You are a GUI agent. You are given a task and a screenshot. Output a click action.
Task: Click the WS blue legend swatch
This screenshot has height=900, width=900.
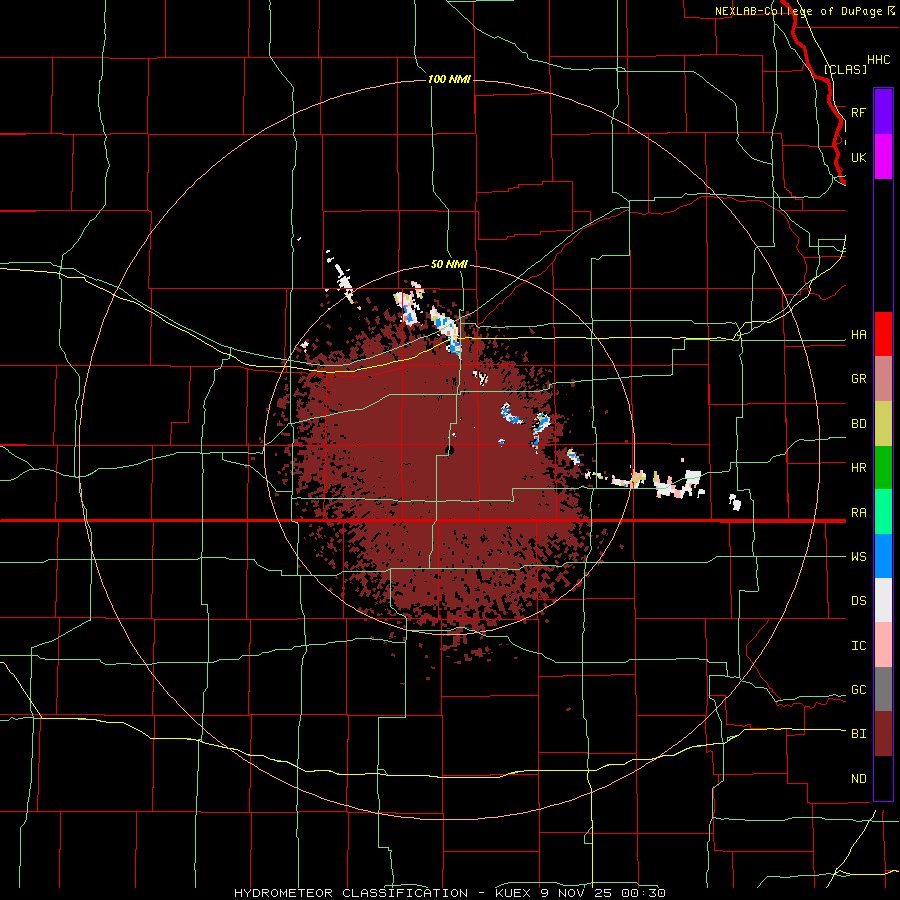pos(883,556)
